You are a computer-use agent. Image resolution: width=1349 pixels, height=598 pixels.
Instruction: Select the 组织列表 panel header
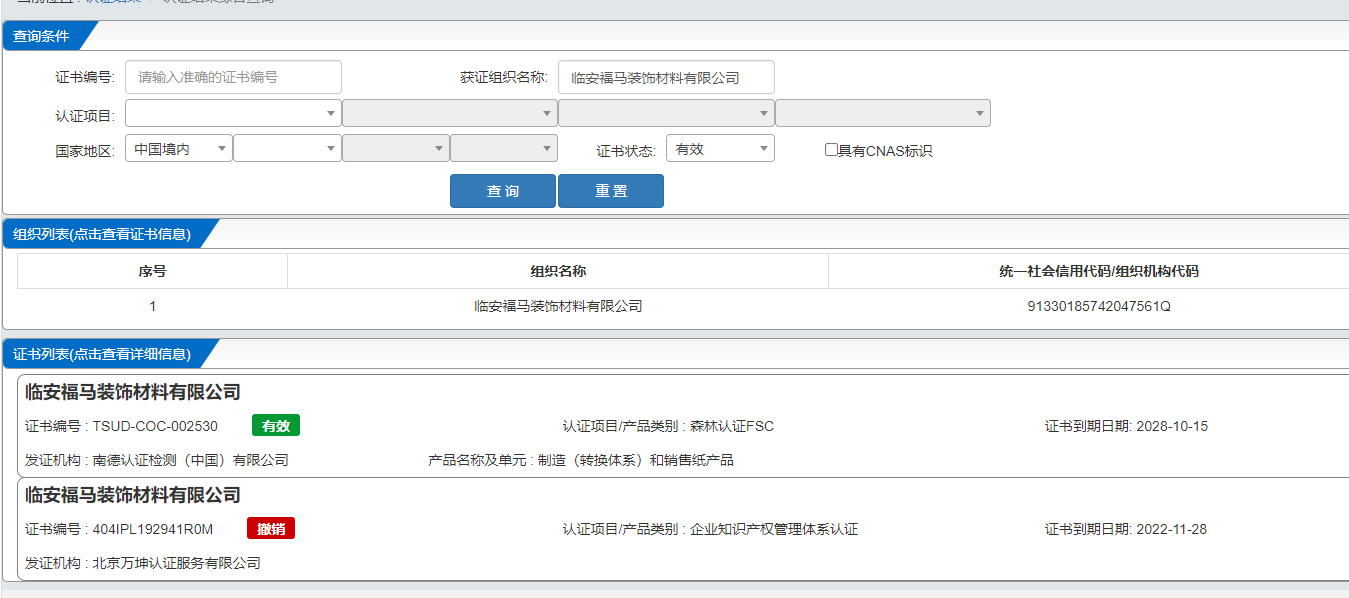pos(102,234)
